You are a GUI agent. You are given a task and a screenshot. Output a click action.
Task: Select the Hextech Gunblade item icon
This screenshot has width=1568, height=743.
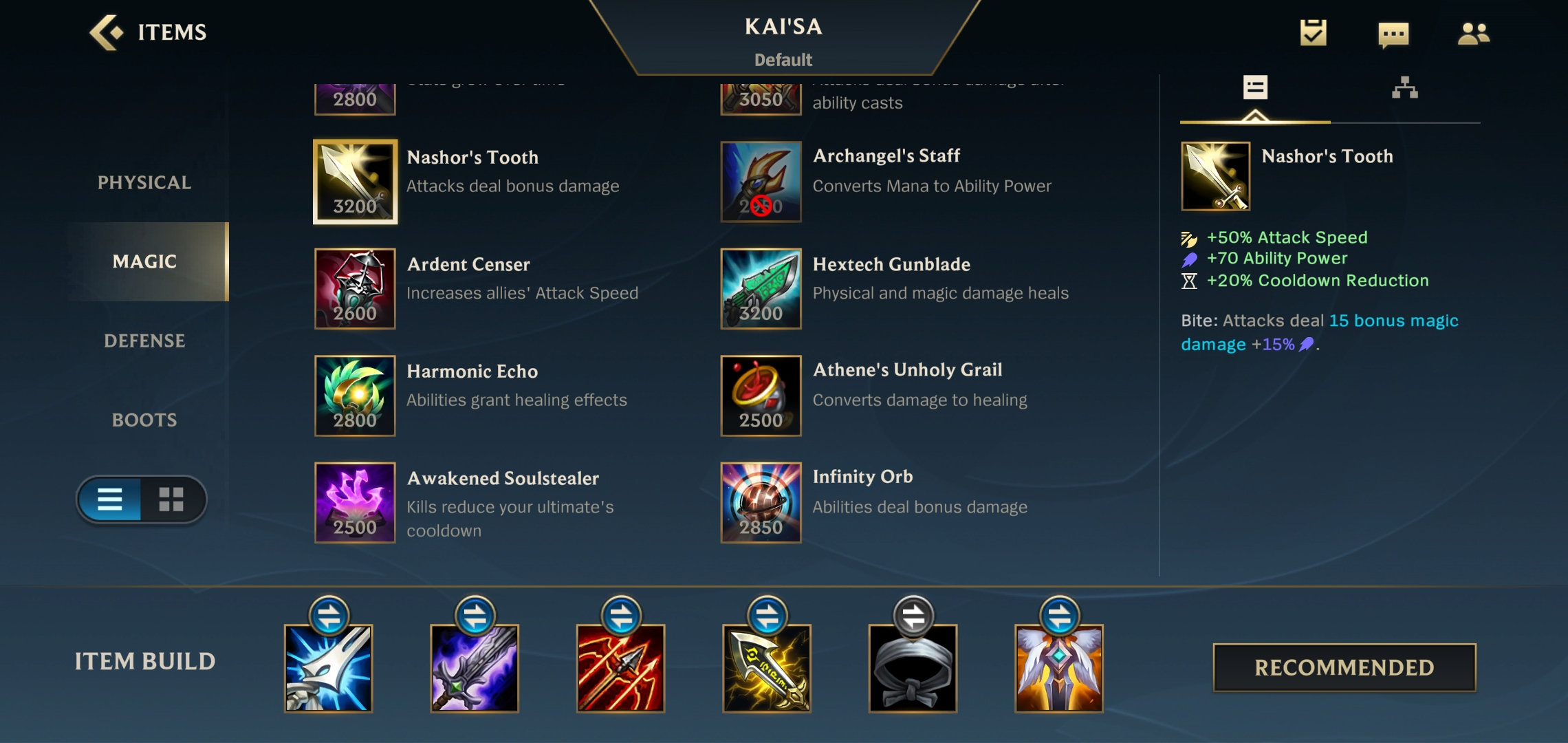click(x=761, y=288)
